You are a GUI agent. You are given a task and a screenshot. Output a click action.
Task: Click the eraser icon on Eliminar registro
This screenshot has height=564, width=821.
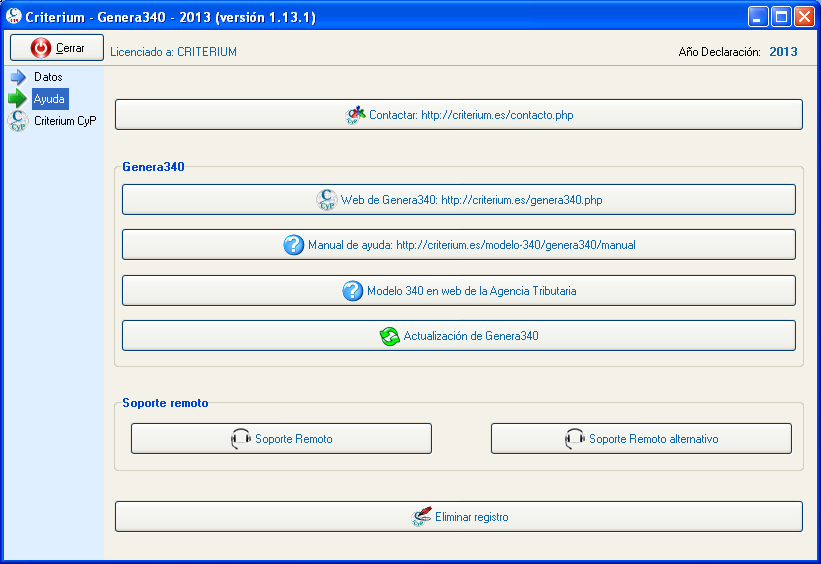point(421,516)
